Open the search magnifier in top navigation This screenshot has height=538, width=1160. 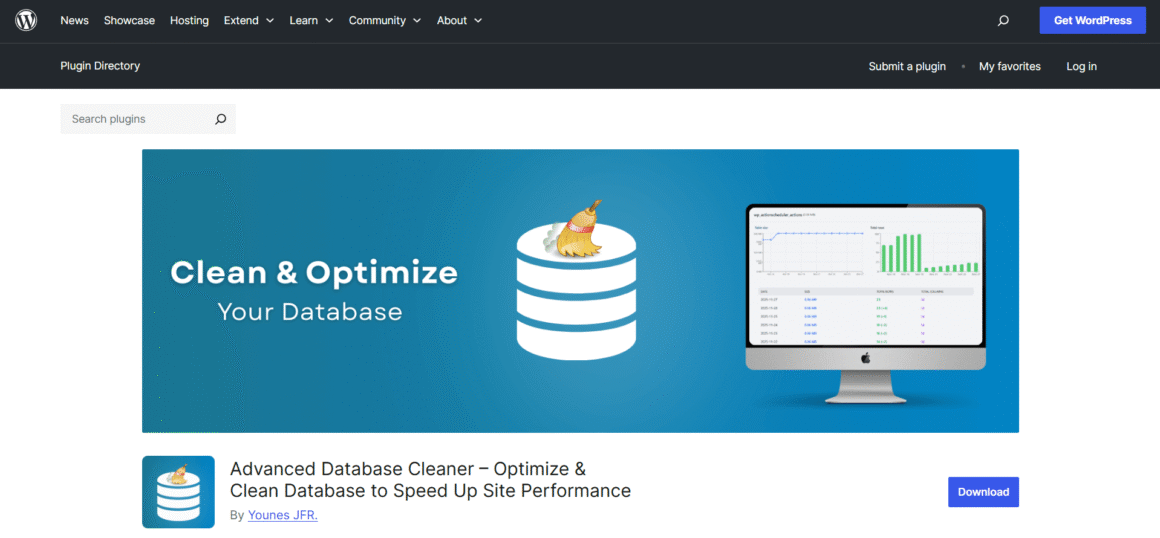(x=1003, y=21)
